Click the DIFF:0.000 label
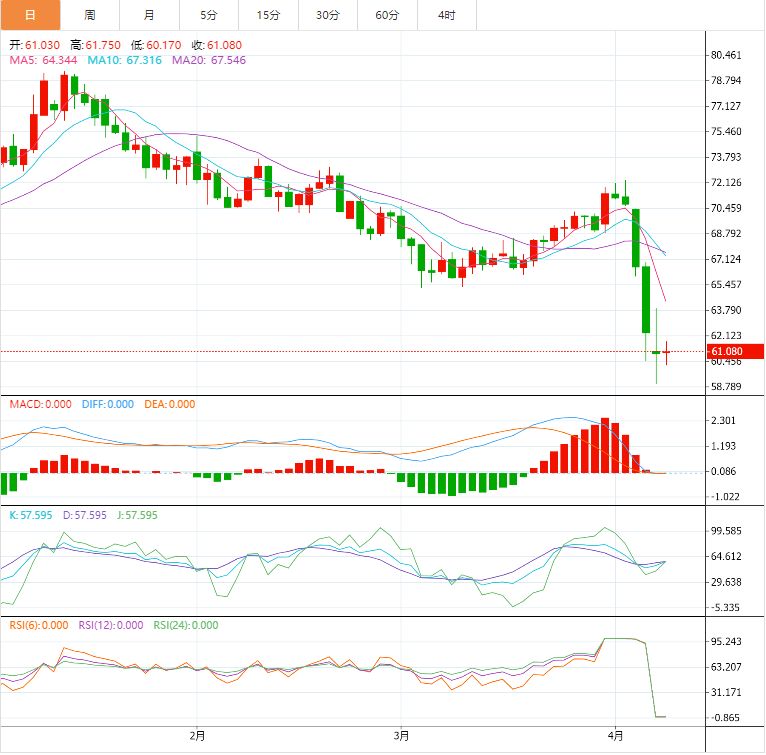766x755 pixels. coord(108,404)
